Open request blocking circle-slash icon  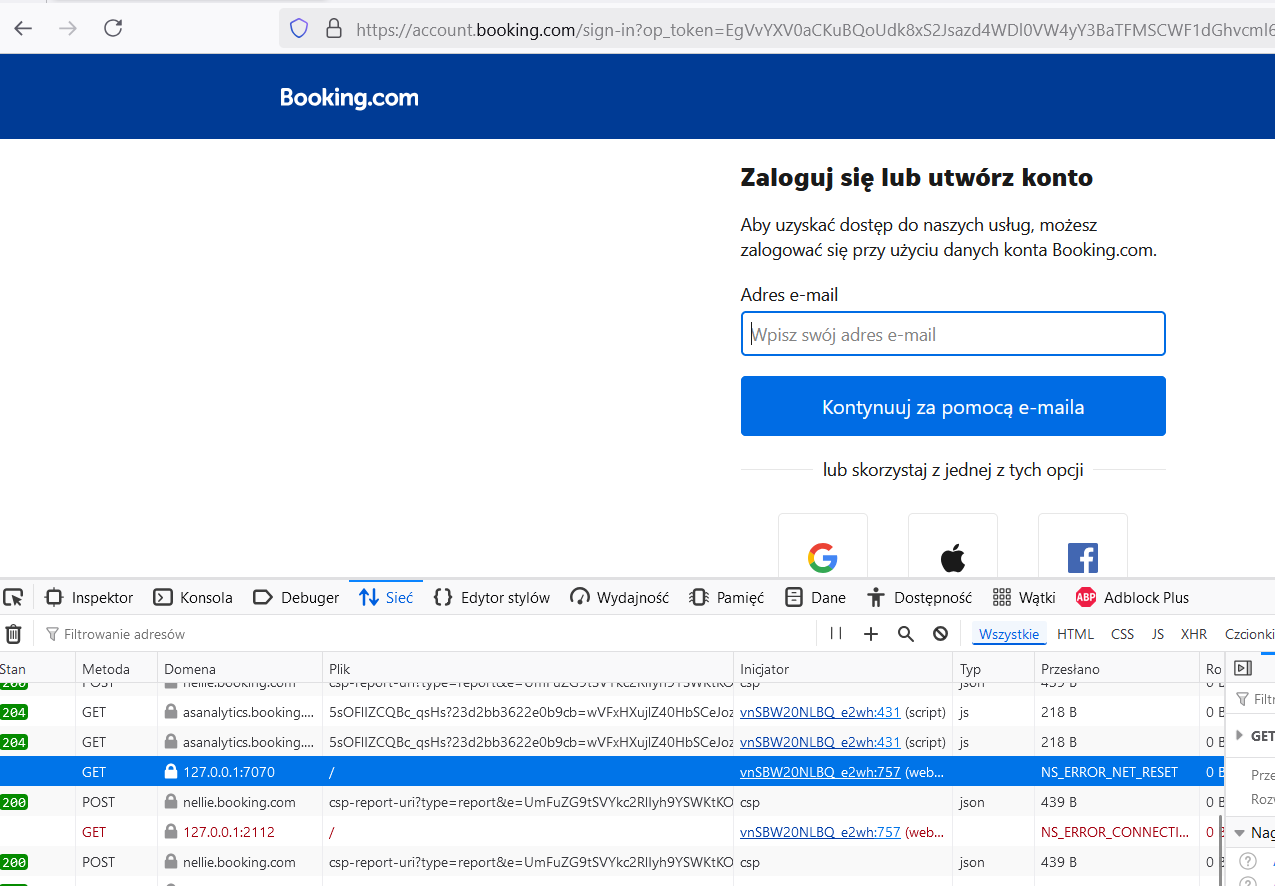940,634
